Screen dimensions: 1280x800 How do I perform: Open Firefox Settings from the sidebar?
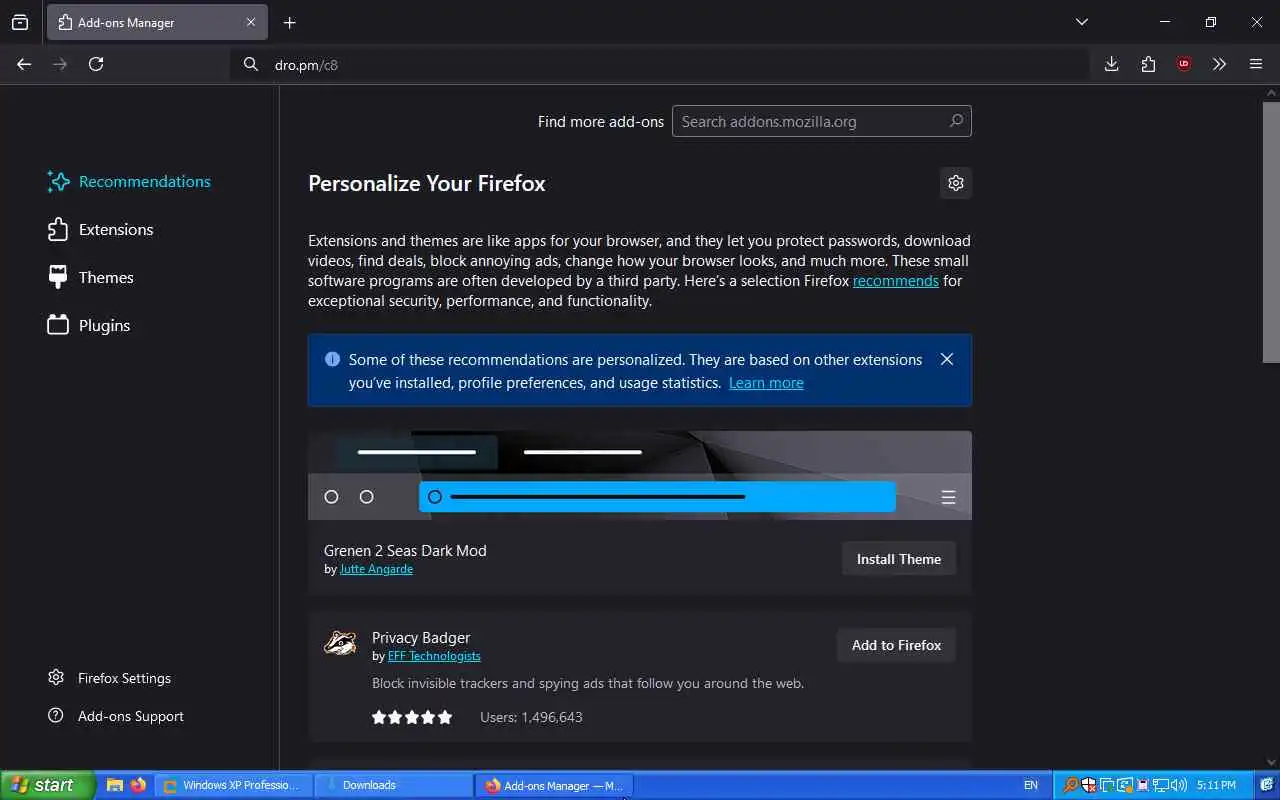click(x=110, y=678)
